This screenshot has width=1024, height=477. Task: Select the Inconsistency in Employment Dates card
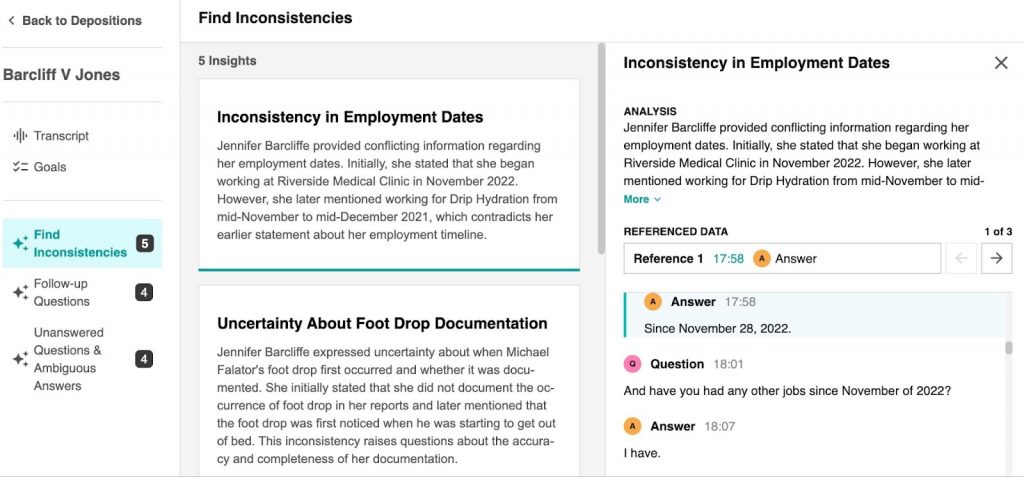[x=388, y=174]
